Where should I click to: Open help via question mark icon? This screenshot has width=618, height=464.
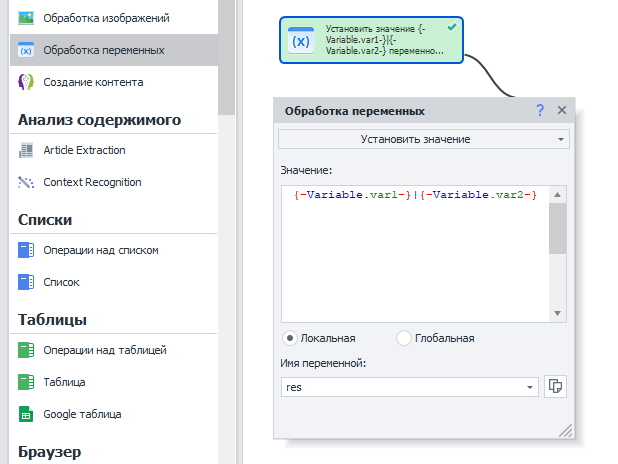540,111
